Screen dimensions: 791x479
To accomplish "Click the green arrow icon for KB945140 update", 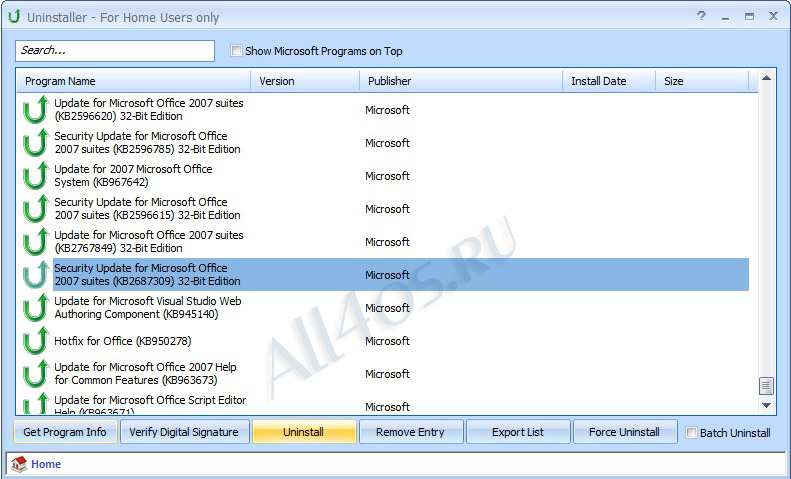I will pos(36,308).
